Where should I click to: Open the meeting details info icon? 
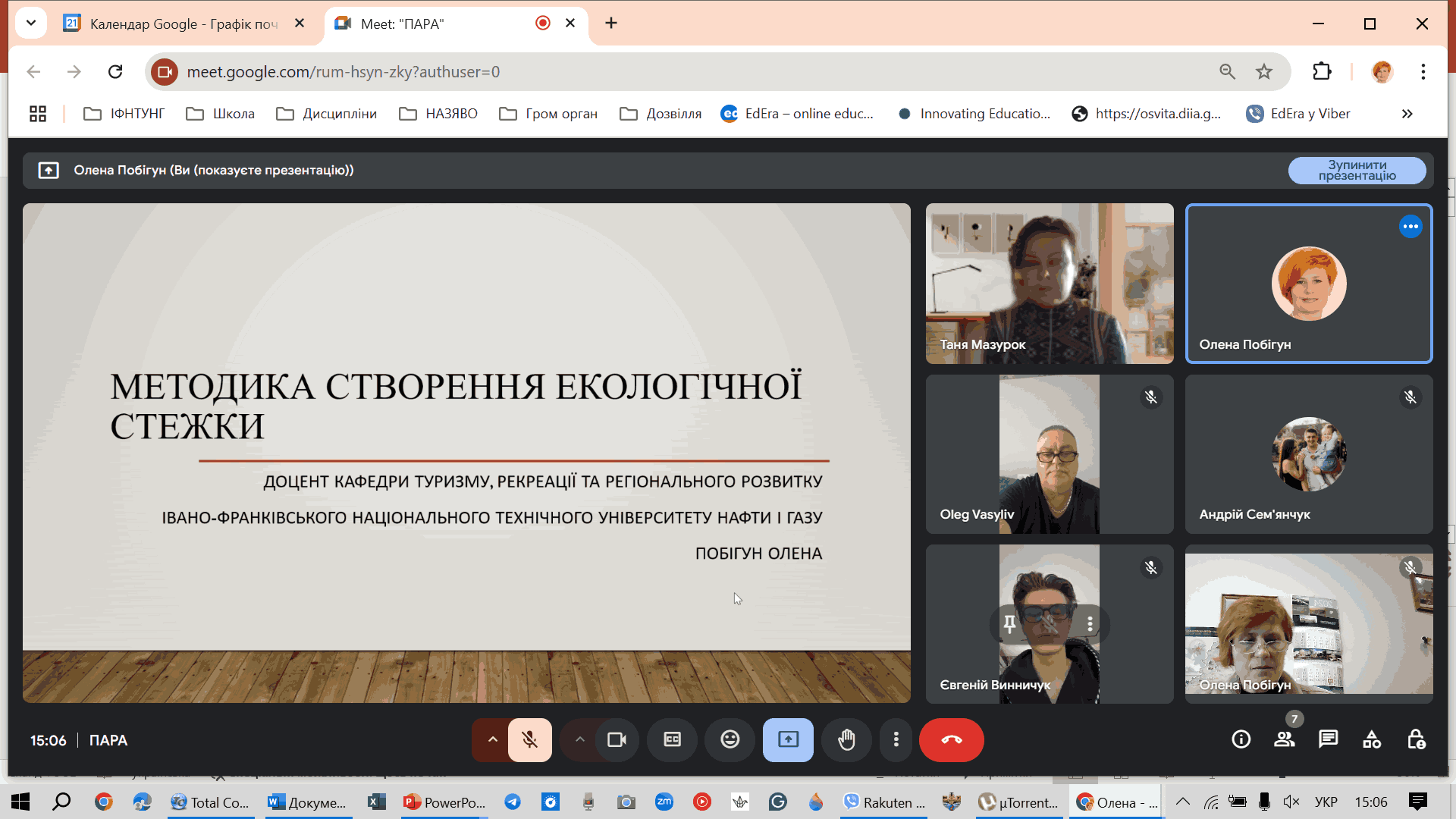tap(1241, 739)
